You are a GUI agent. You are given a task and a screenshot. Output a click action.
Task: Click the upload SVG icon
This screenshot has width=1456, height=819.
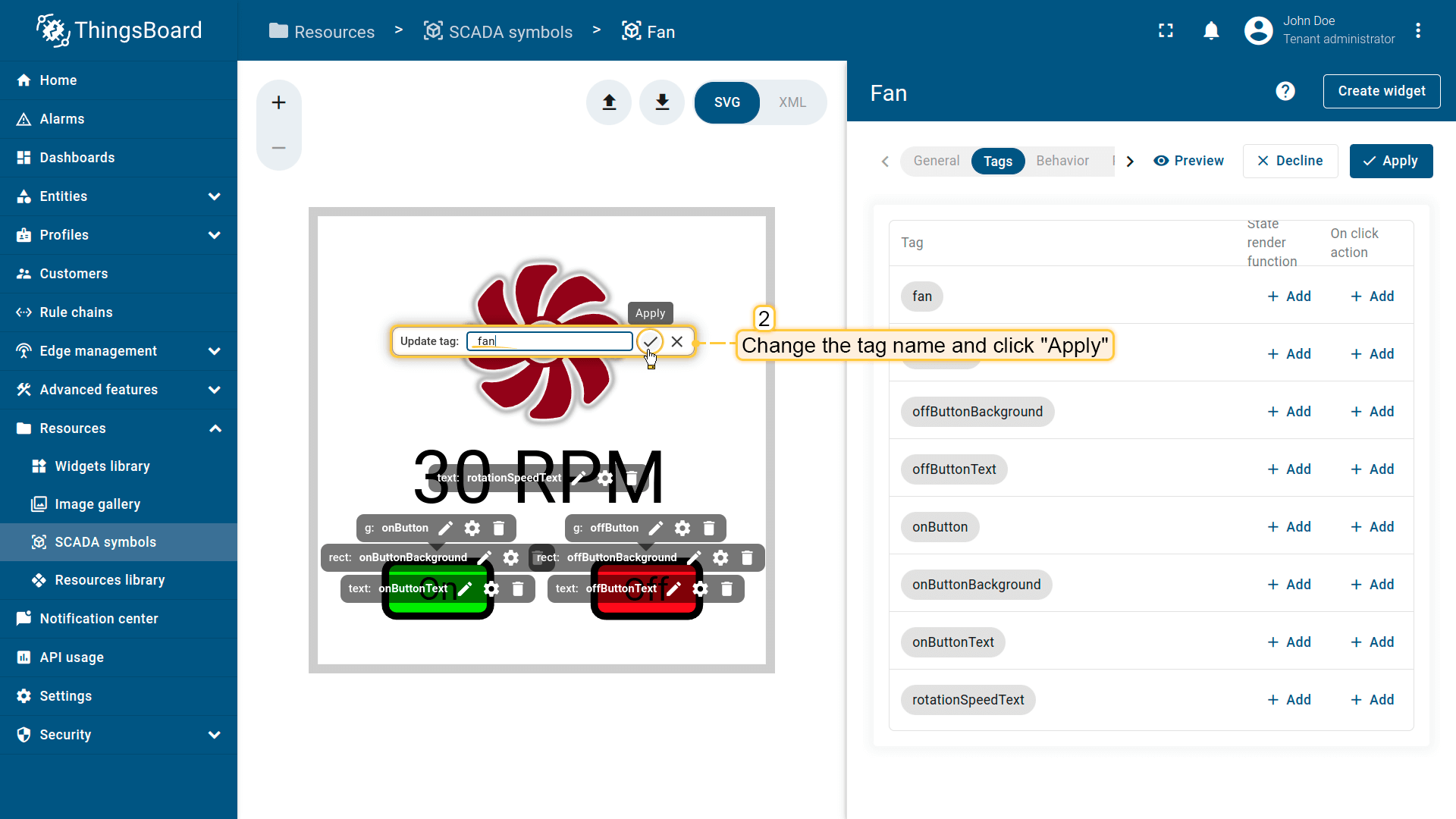(609, 102)
